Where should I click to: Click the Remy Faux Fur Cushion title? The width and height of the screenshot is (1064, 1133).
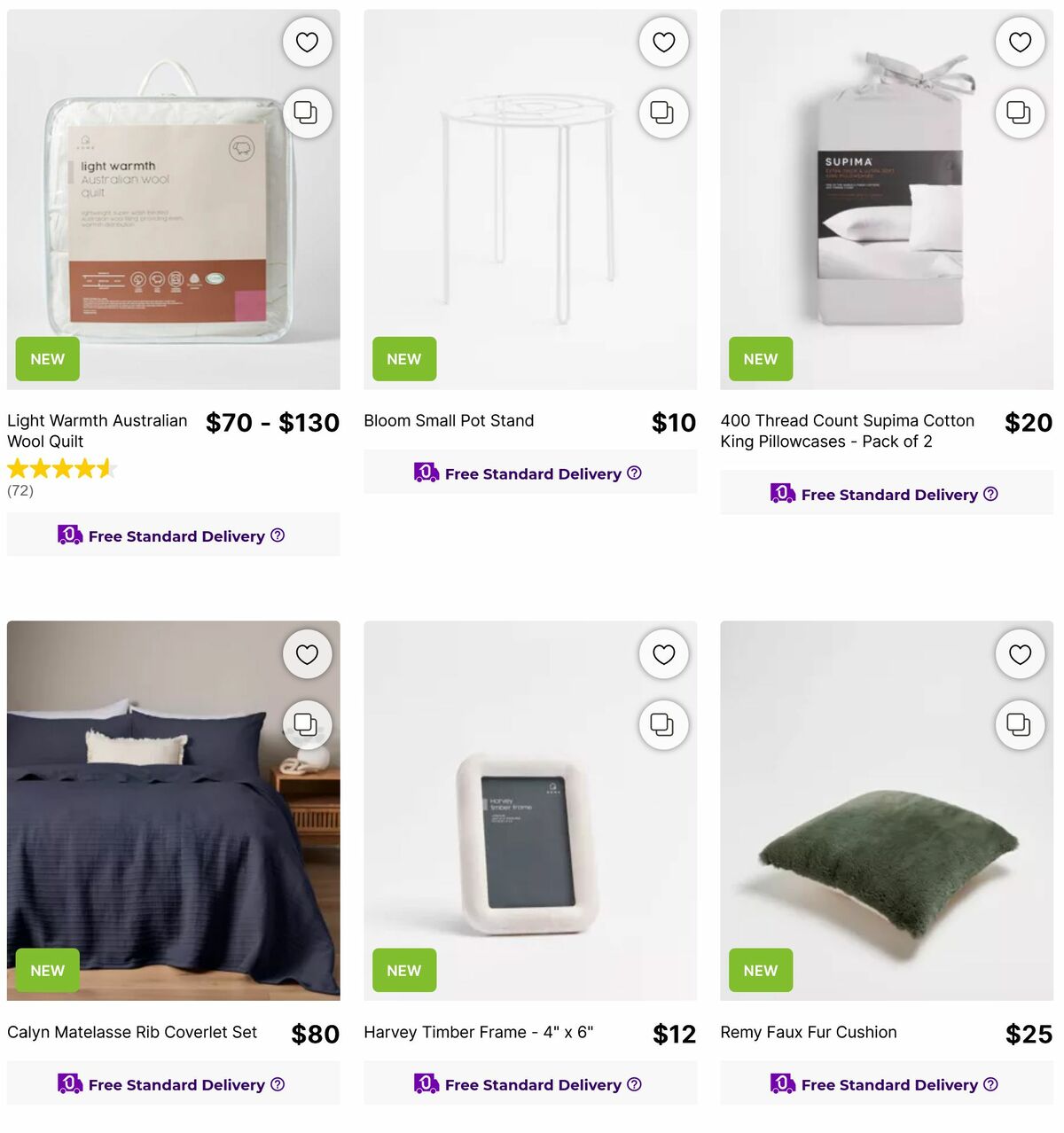pos(808,1032)
